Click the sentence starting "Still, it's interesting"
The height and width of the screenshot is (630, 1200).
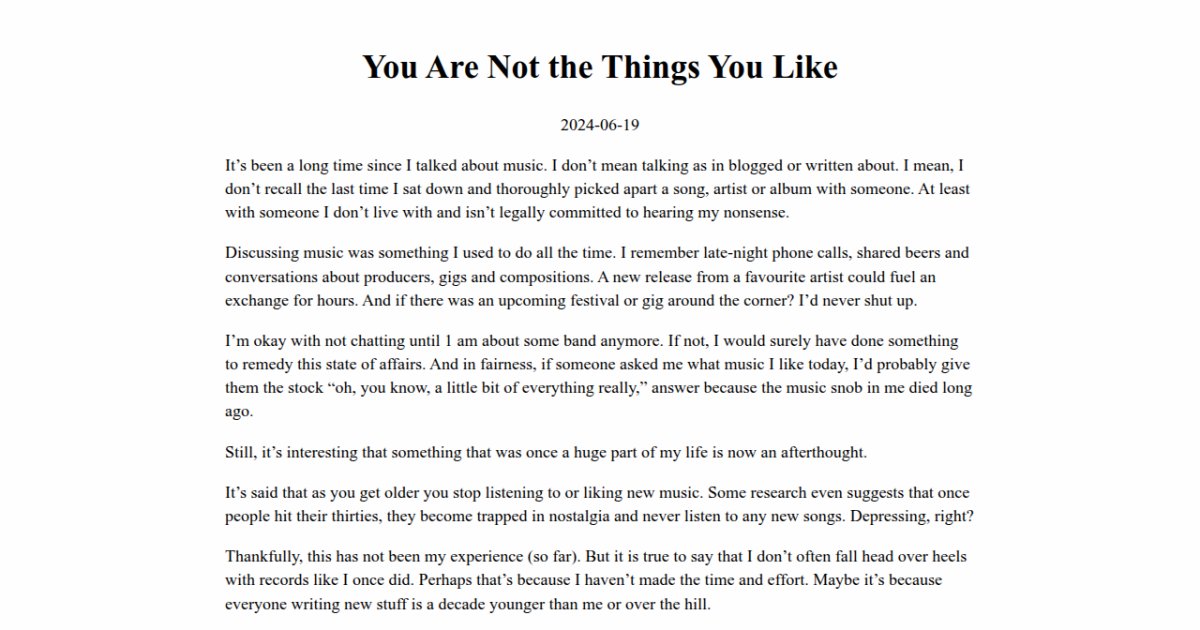pos(546,452)
